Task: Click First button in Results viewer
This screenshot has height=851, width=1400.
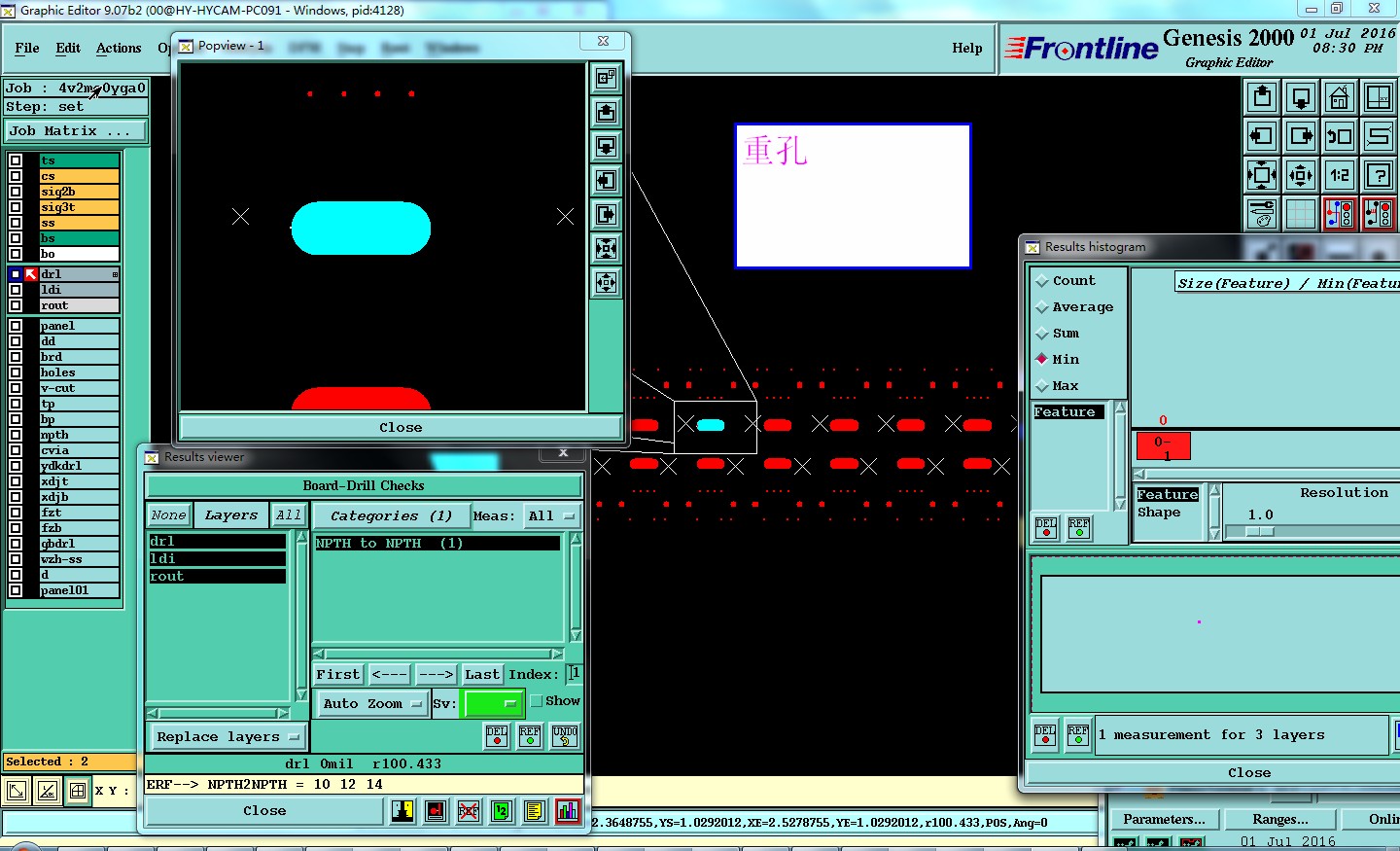Action: coord(338,674)
